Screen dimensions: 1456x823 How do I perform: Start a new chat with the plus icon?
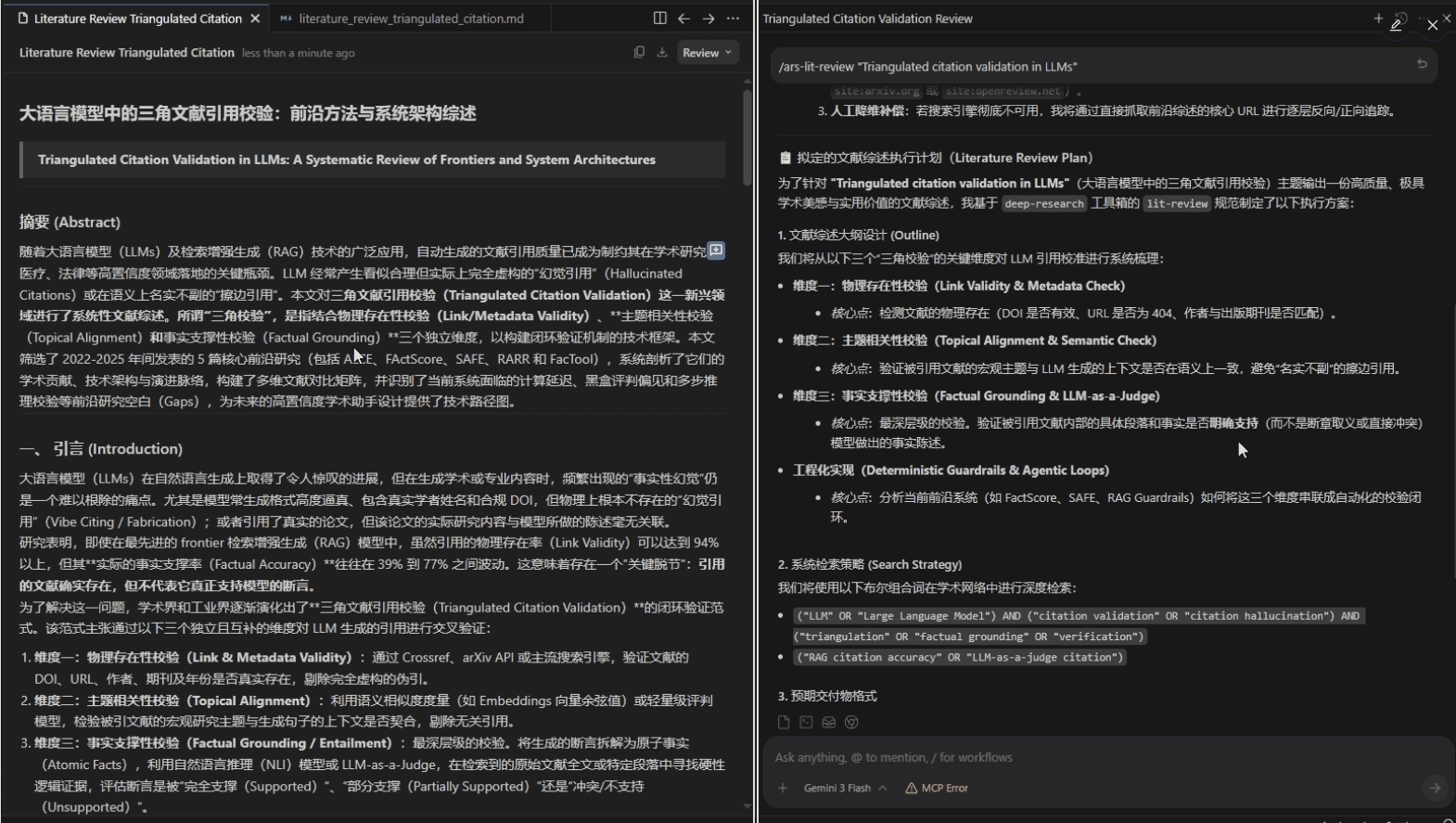click(1378, 19)
